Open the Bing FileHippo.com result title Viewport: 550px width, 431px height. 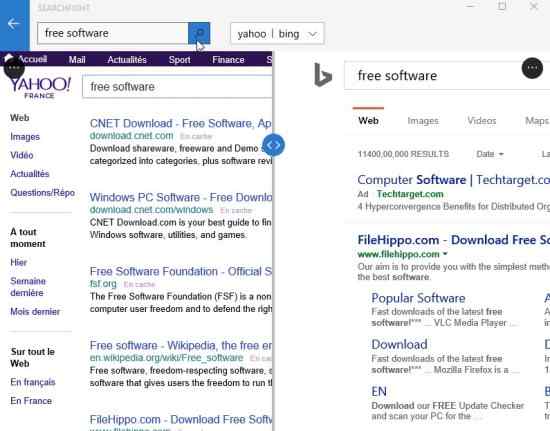point(454,240)
